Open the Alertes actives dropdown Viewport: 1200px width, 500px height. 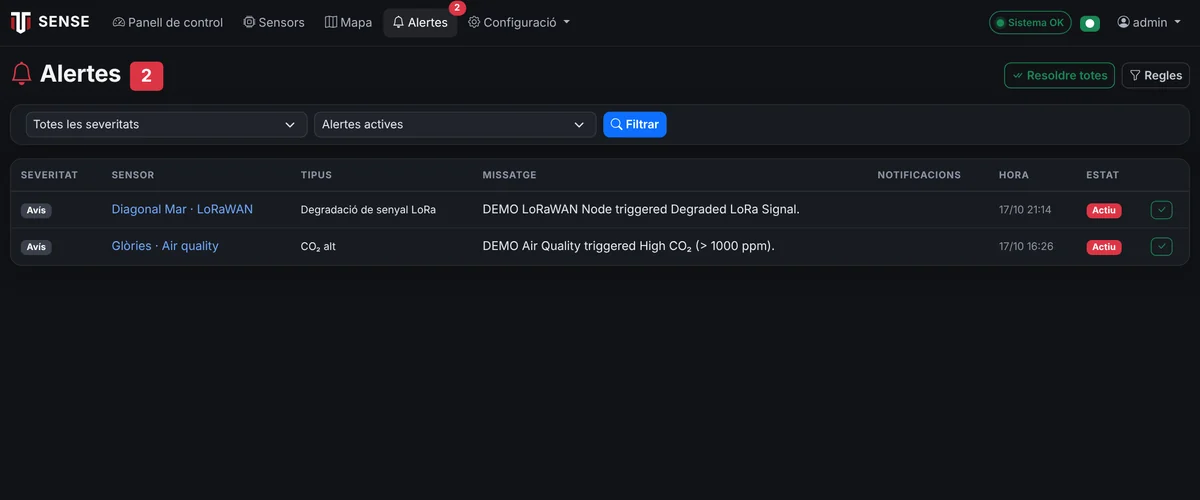click(455, 124)
